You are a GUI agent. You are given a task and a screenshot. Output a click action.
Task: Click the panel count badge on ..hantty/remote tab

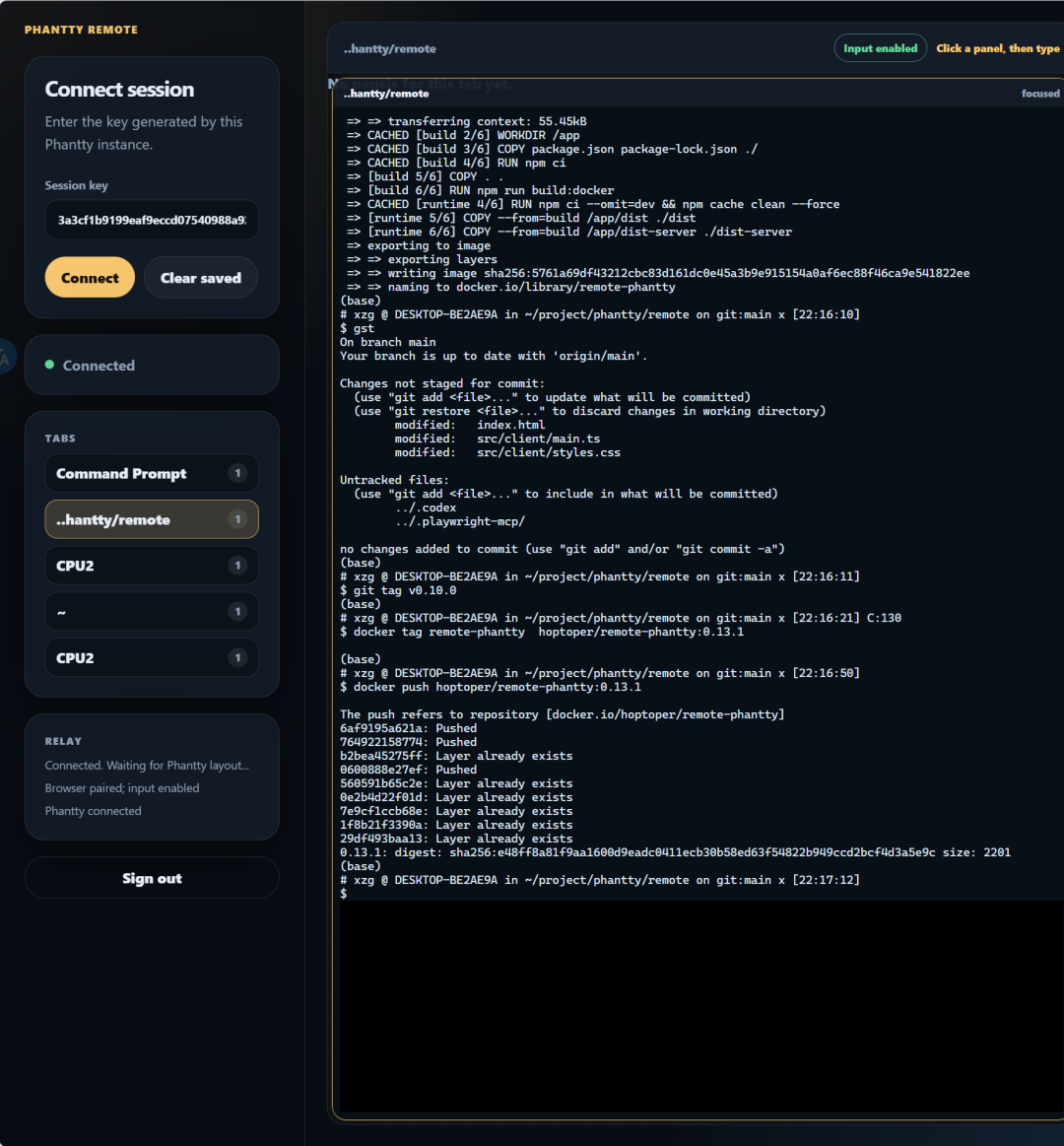click(x=237, y=519)
